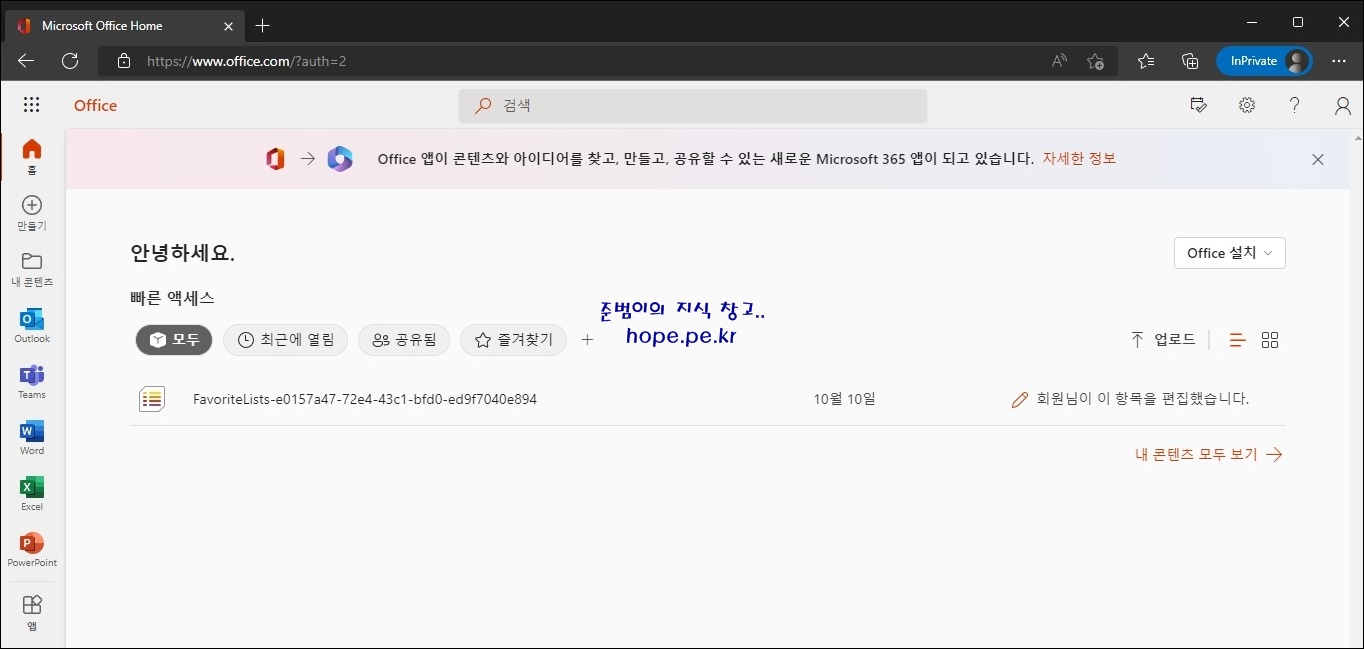Go to Home in the Office sidebar
This screenshot has width=1364, height=649.
(x=32, y=157)
